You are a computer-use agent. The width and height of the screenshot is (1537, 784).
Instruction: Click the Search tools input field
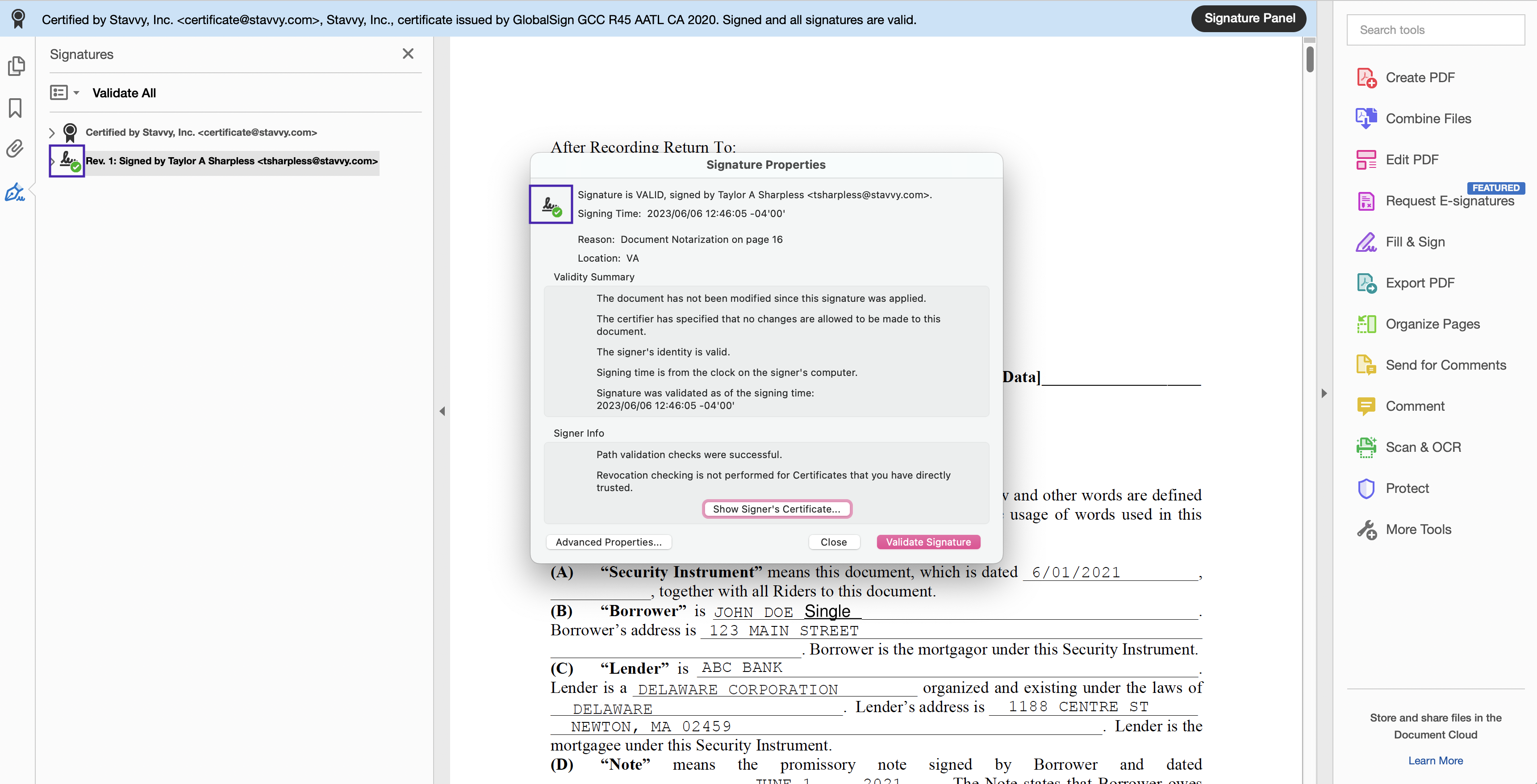pos(1436,30)
